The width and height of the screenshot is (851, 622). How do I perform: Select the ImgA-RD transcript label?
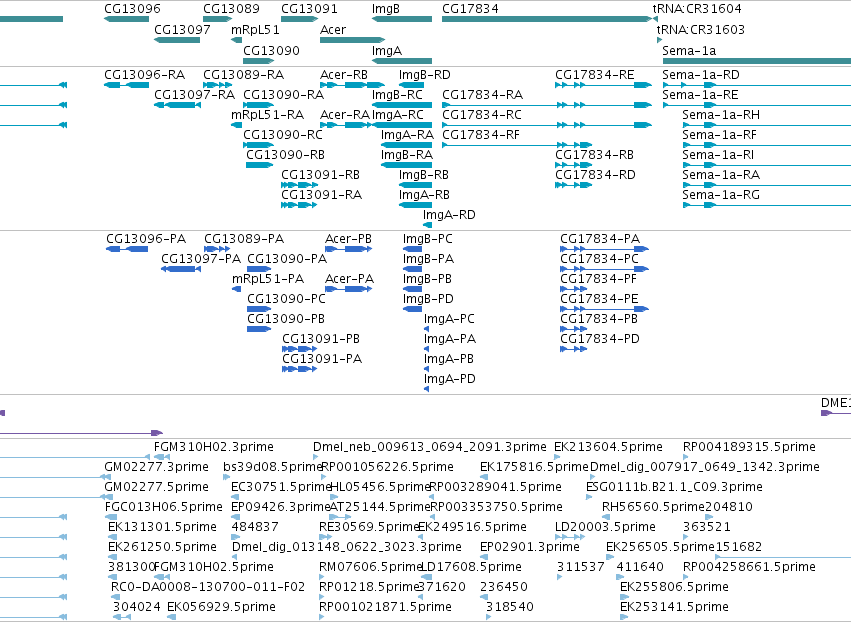[449, 215]
